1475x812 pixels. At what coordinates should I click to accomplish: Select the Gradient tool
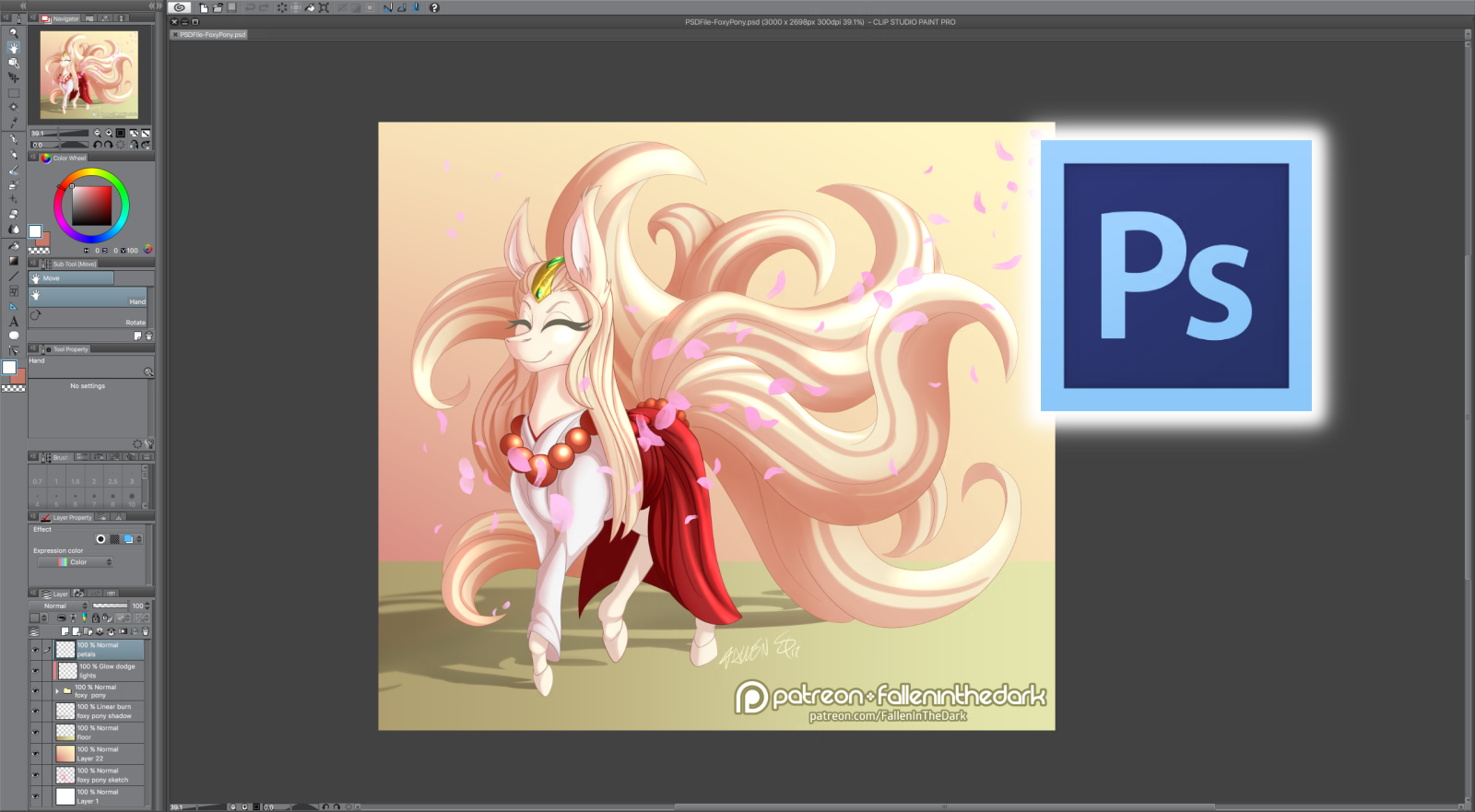(x=13, y=261)
